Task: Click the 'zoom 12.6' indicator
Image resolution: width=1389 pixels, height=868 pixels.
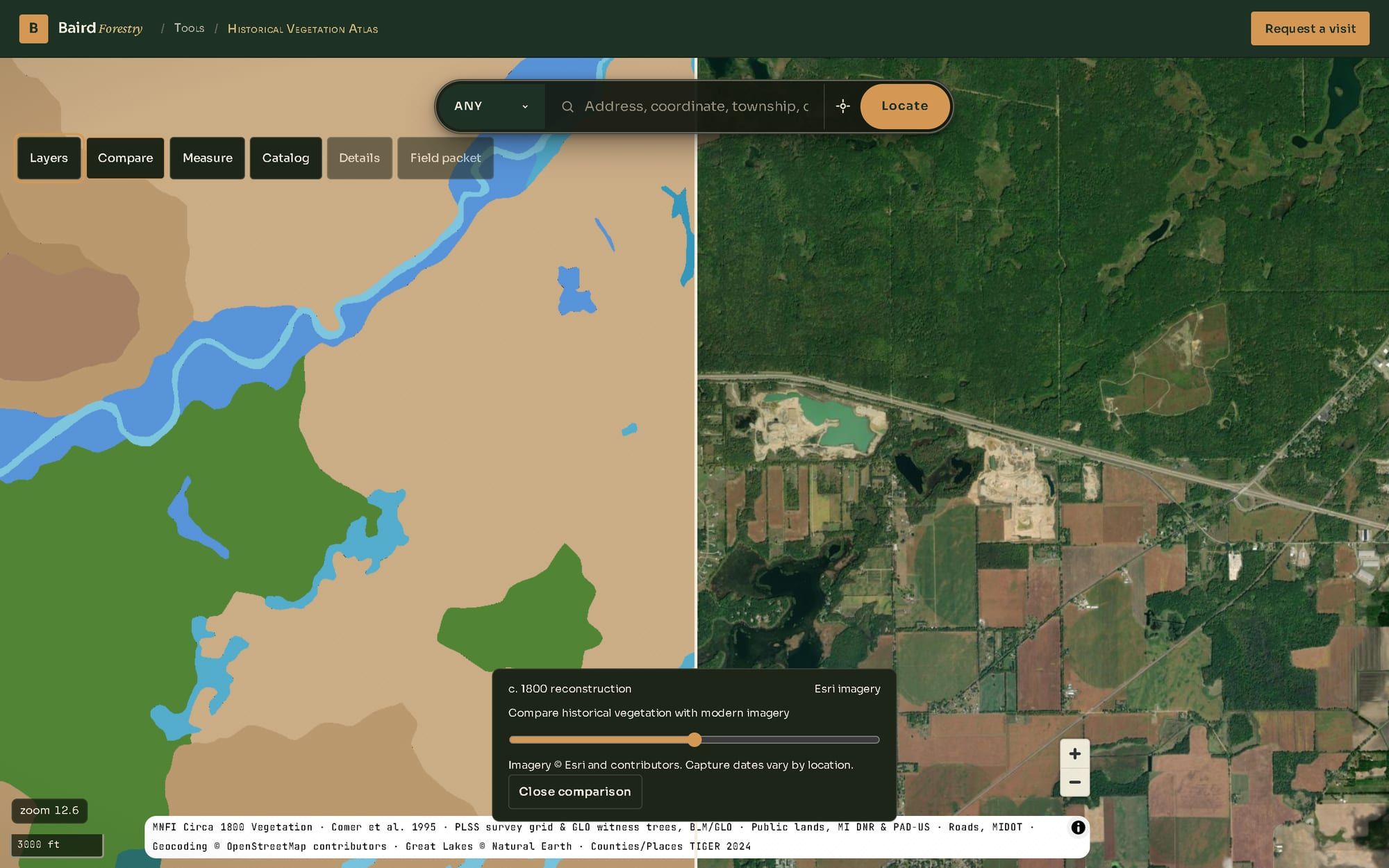Action: [x=49, y=810]
